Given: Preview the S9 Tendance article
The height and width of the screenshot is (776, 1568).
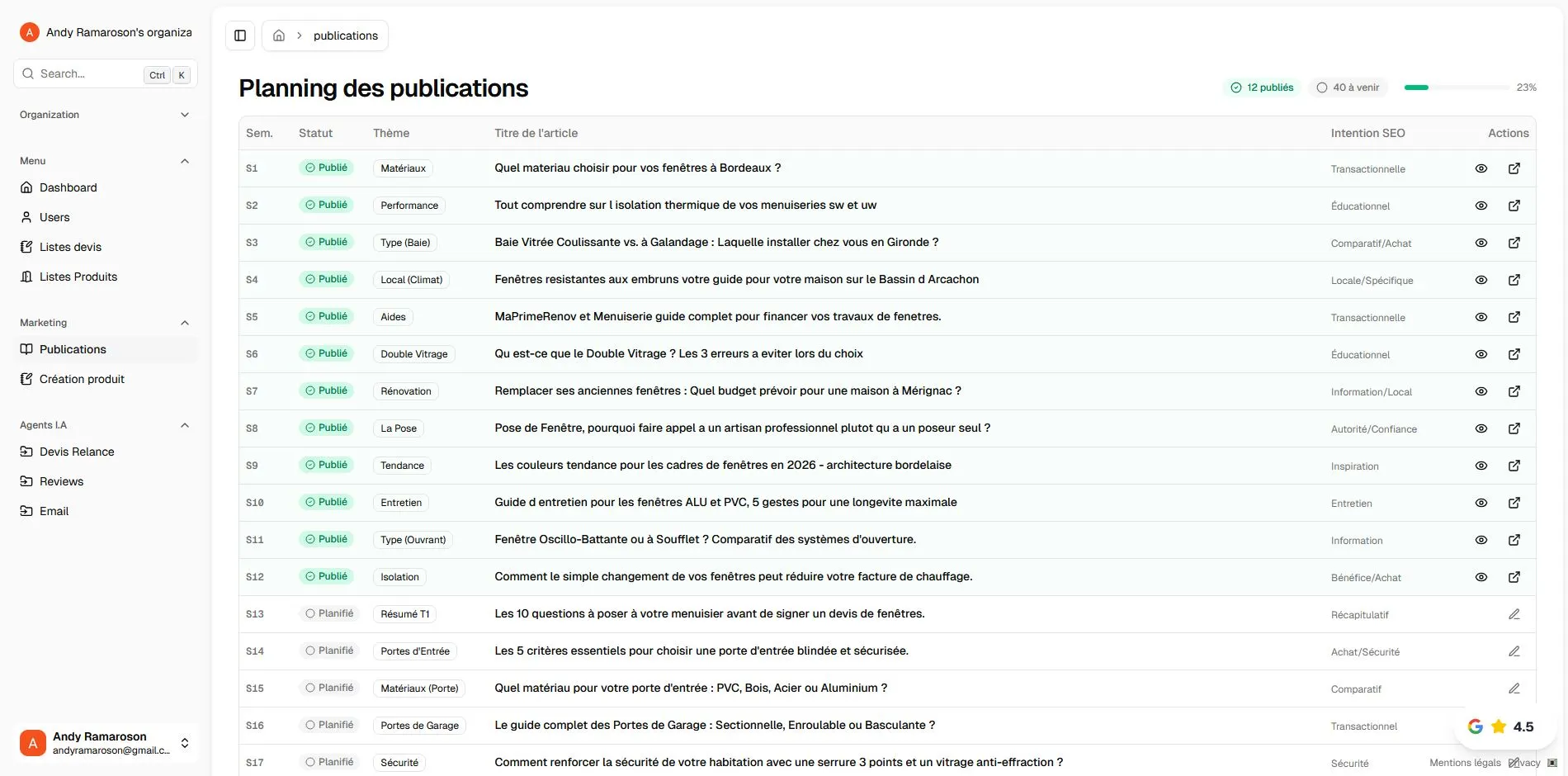Looking at the screenshot, I should (1481, 466).
